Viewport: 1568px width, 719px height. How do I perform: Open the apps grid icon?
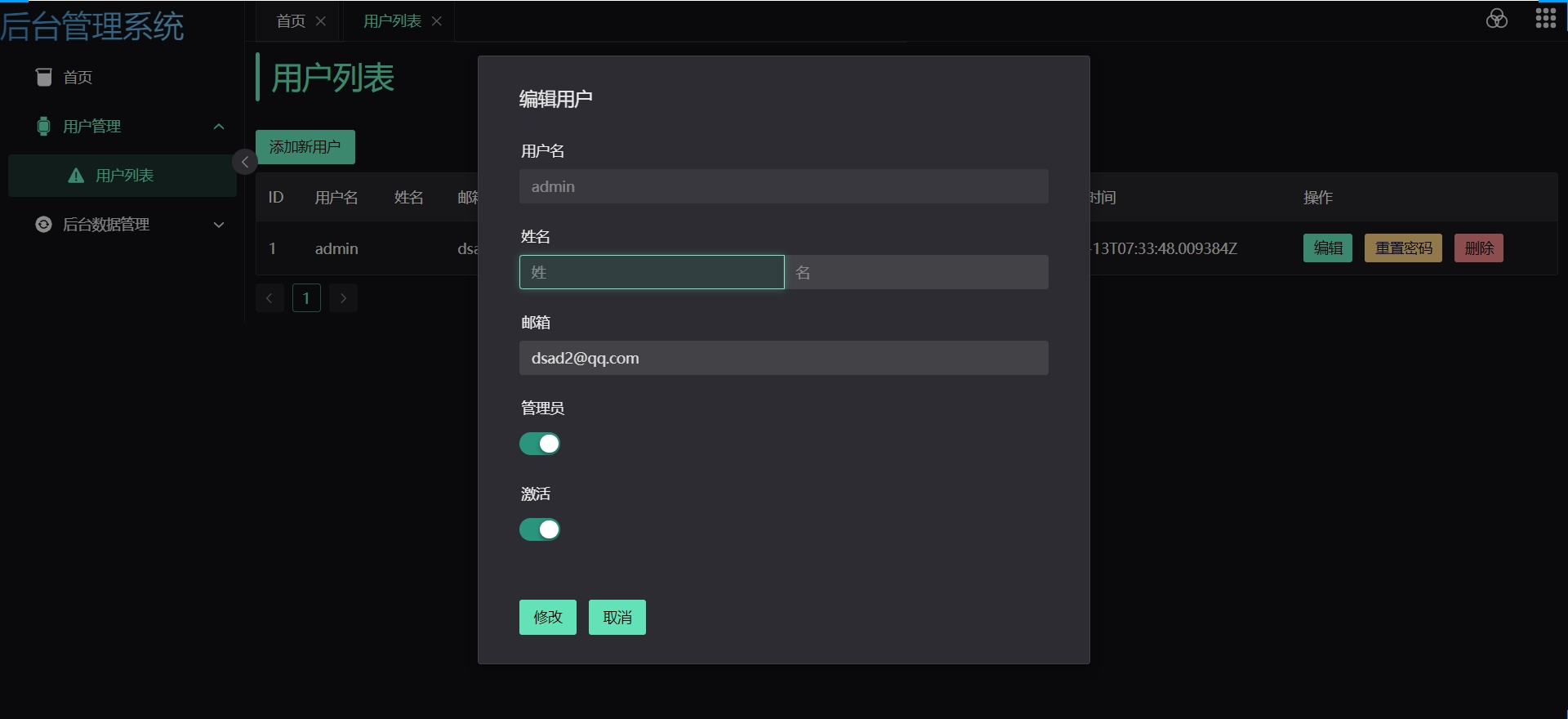[1545, 19]
